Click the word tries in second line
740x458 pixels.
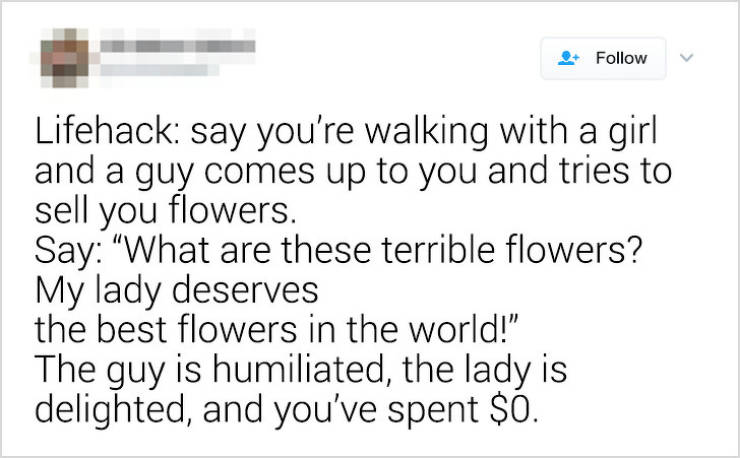594,171
